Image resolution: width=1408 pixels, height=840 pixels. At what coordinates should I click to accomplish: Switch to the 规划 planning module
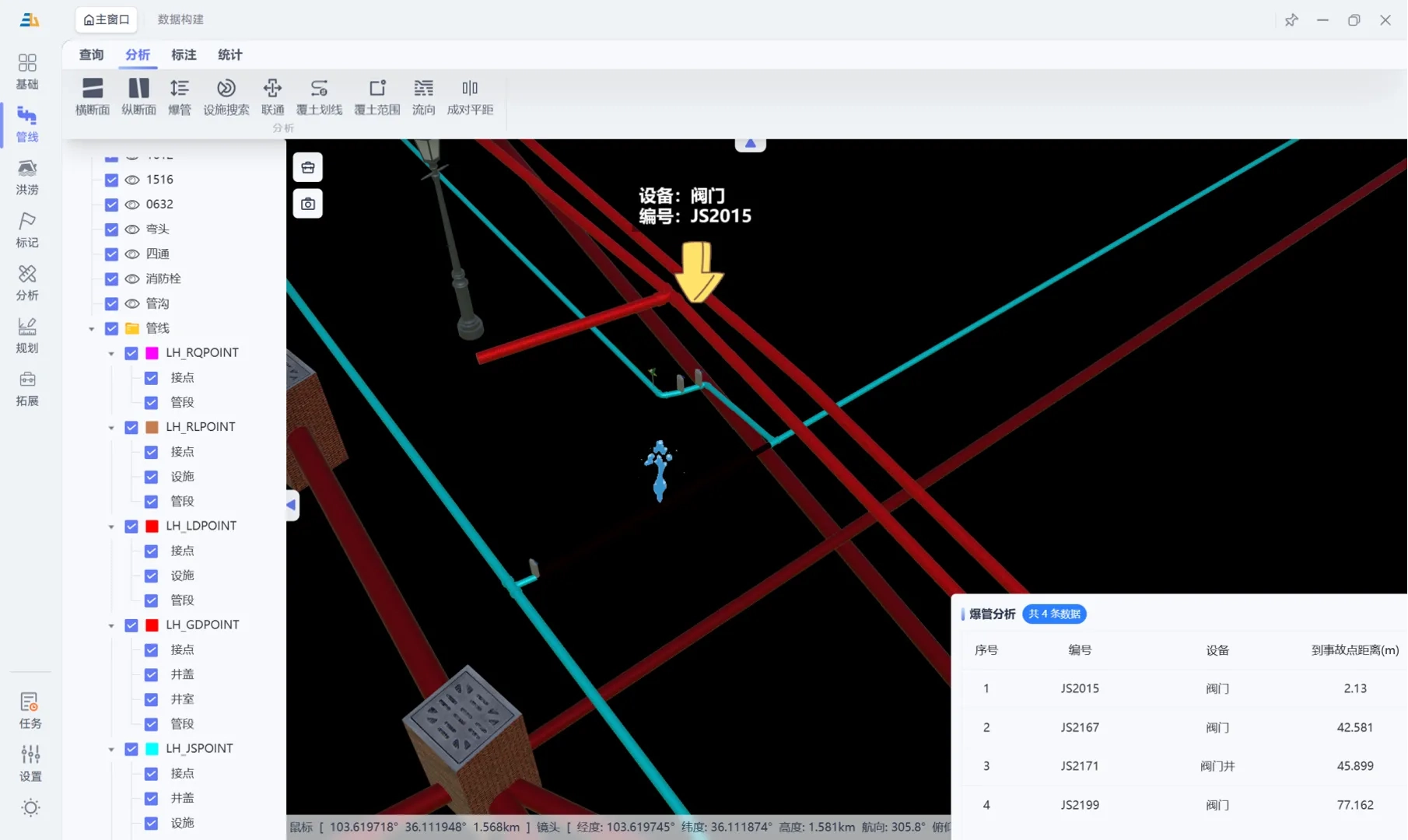point(27,334)
